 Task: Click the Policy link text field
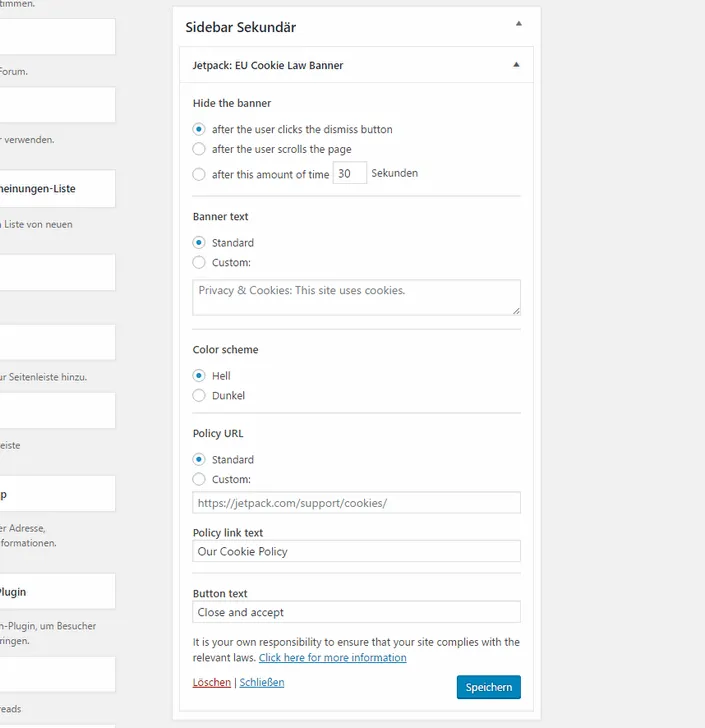(357, 551)
